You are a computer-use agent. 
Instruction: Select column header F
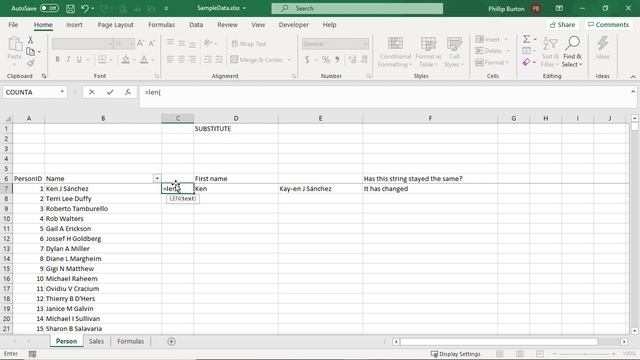pyautogui.click(x=430, y=118)
